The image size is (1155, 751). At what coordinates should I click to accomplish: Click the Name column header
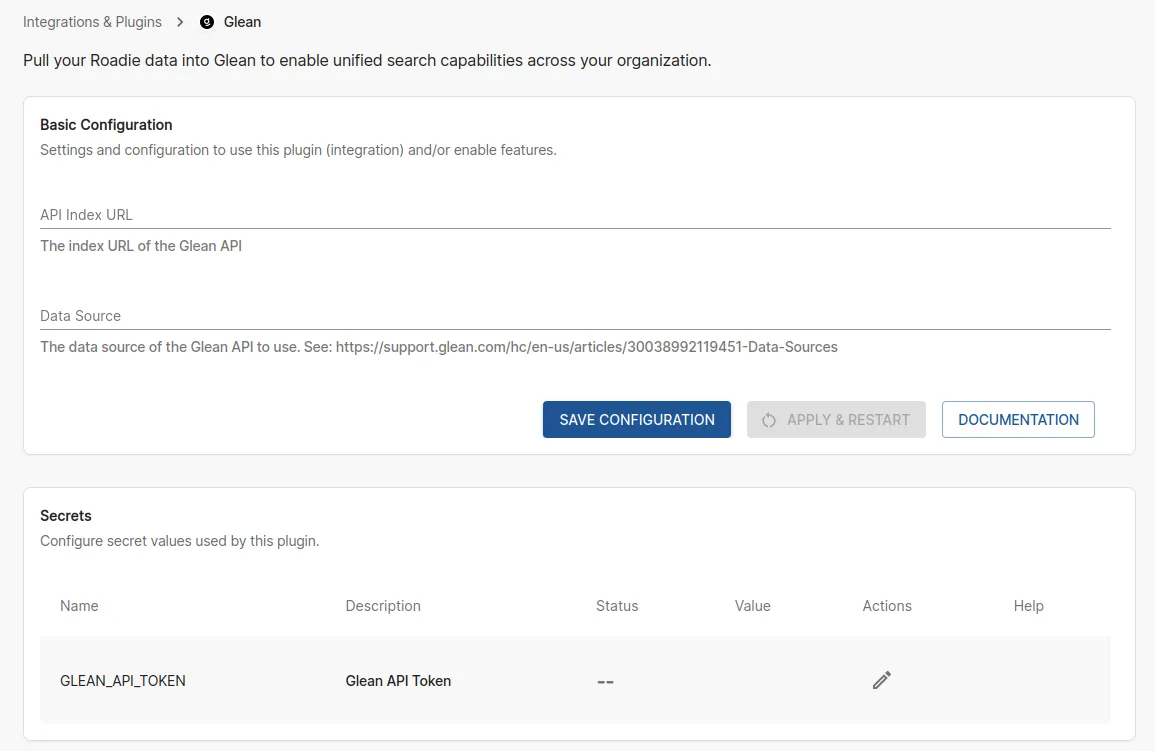[79, 605]
